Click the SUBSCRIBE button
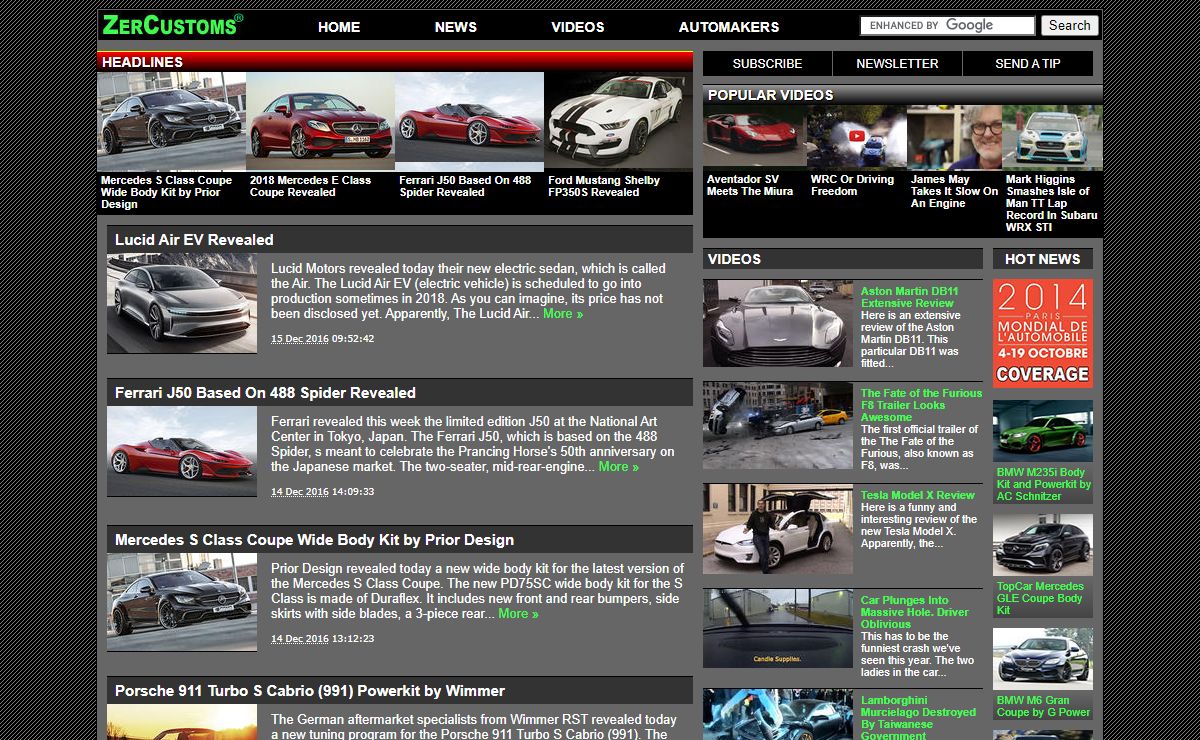This screenshot has height=740, width=1200. point(767,64)
